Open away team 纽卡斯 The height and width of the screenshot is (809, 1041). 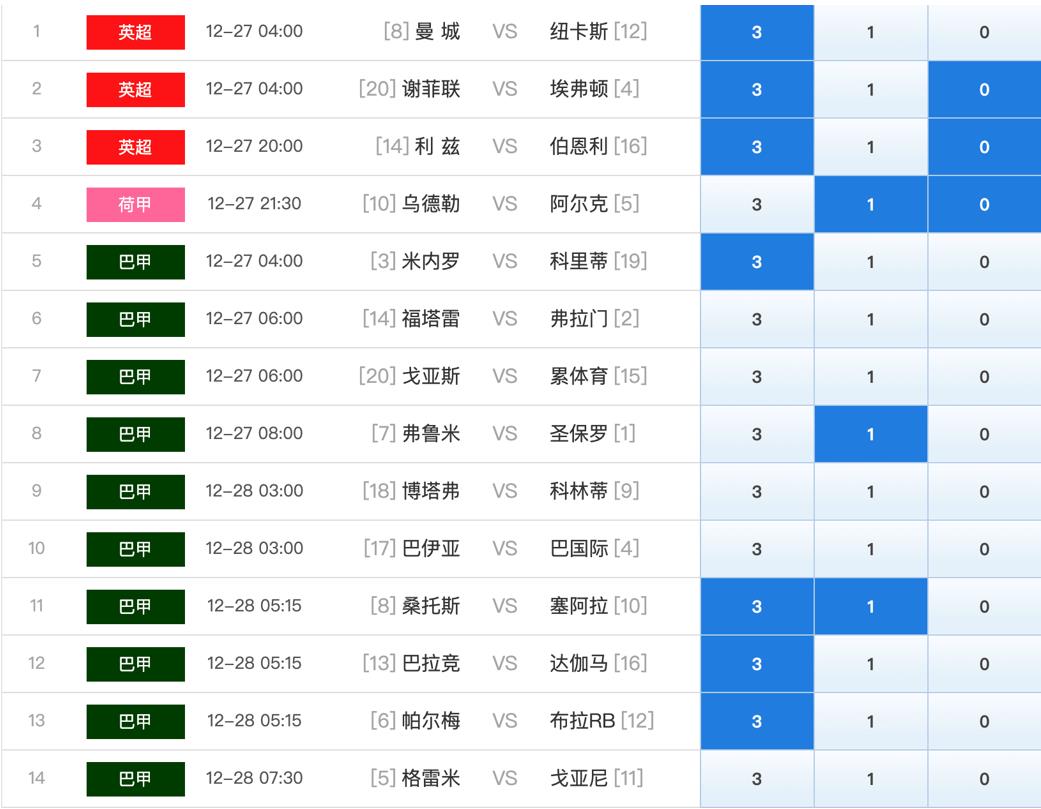[x=578, y=31]
